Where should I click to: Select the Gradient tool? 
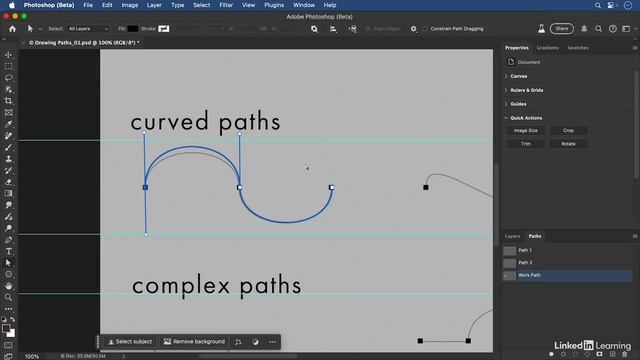coord(8,193)
